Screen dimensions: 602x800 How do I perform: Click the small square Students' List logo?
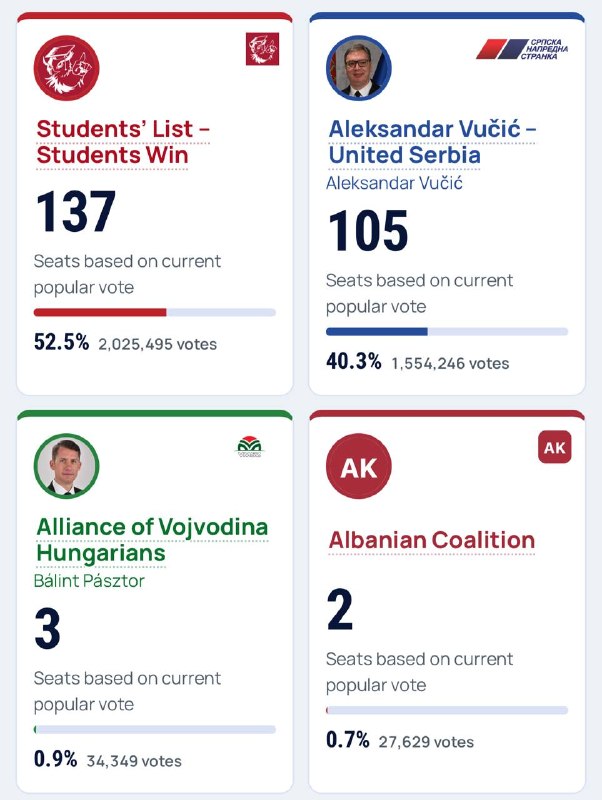coord(262,49)
